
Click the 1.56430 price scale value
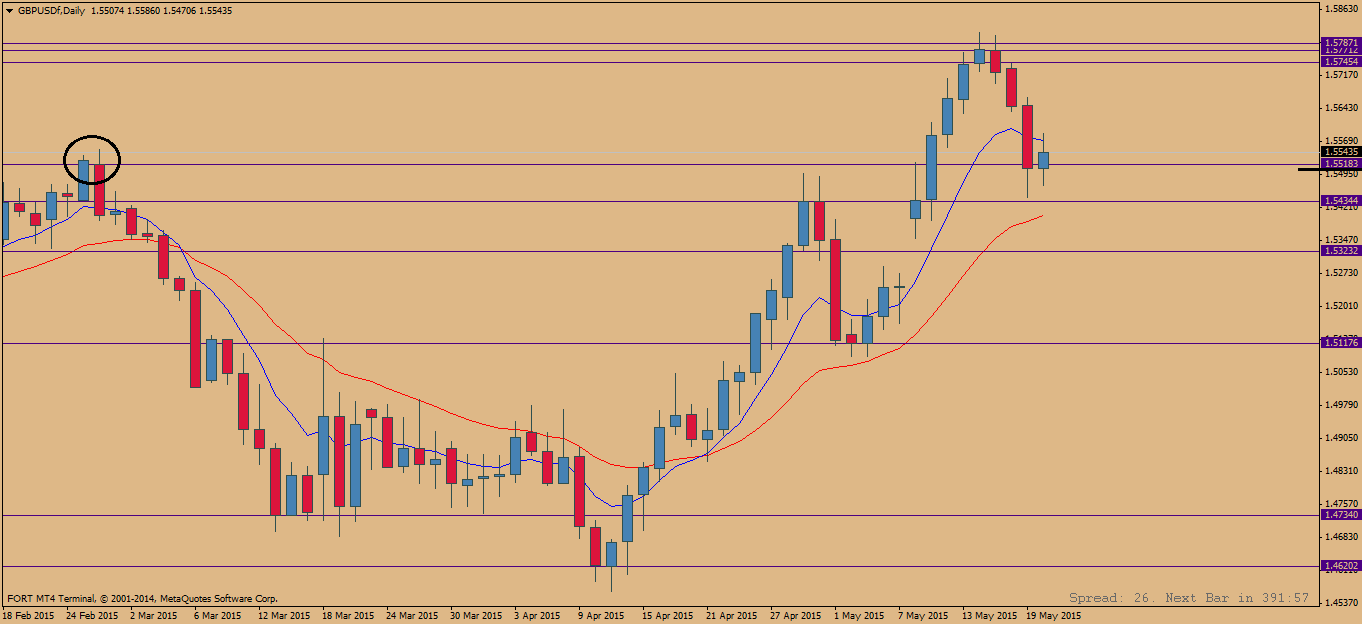[1341, 107]
